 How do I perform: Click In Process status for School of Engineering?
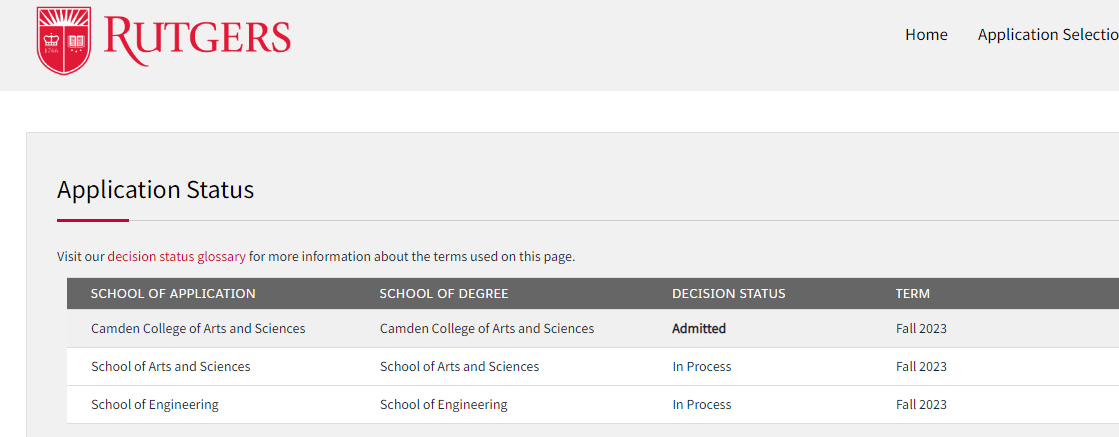701,404
